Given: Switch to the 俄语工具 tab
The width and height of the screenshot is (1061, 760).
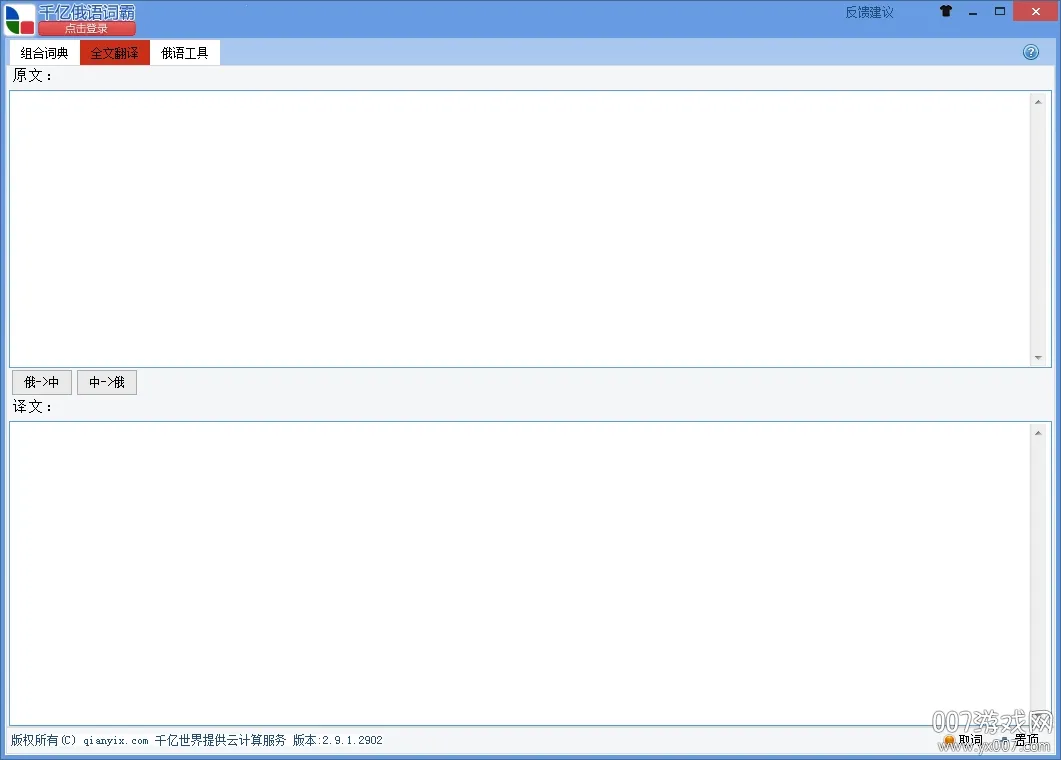Looking at the screenshot, I should pos(184,52).
